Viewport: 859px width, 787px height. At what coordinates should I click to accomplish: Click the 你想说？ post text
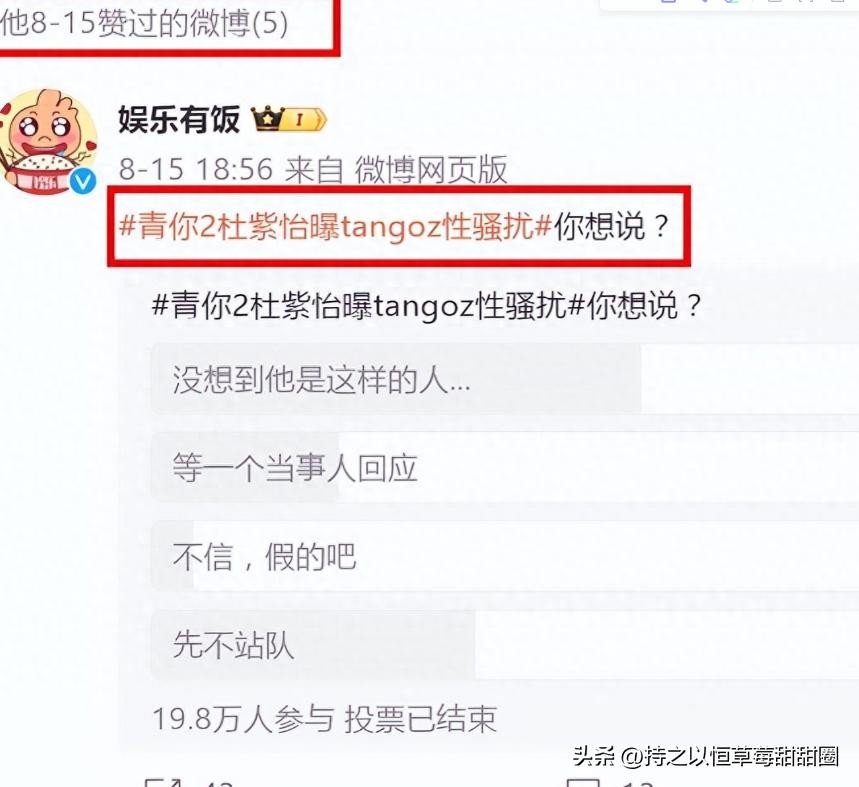[611, 226]
